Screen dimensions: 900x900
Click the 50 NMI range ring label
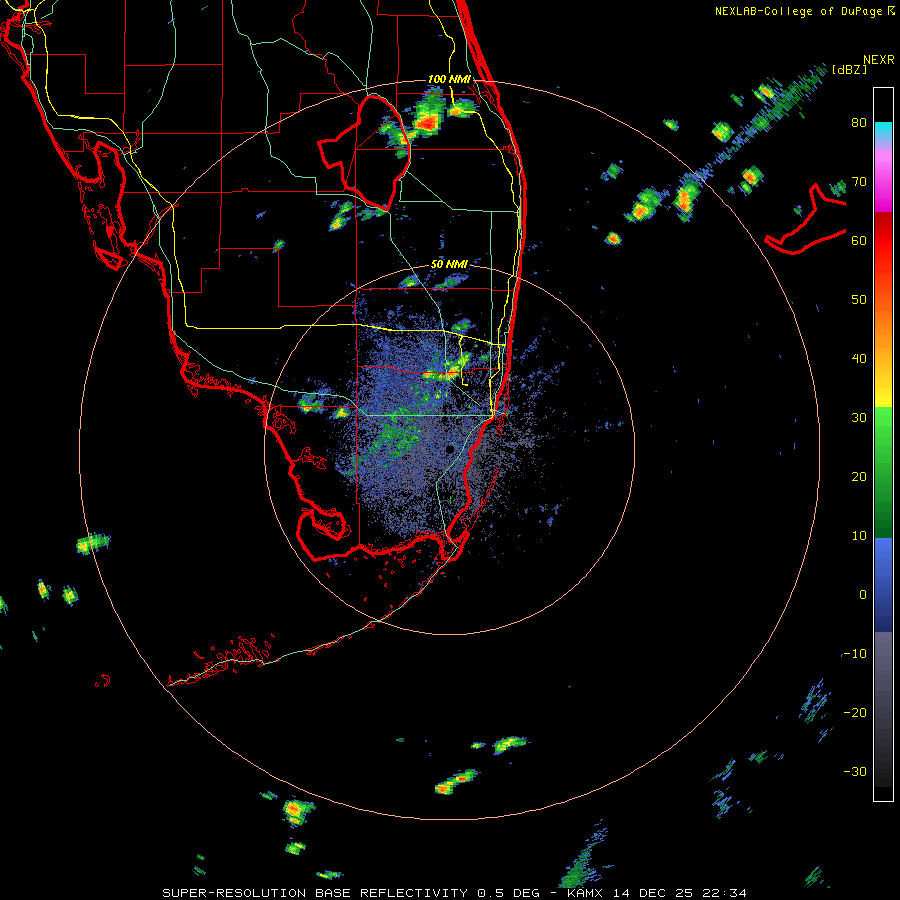(x=449, y=264)
